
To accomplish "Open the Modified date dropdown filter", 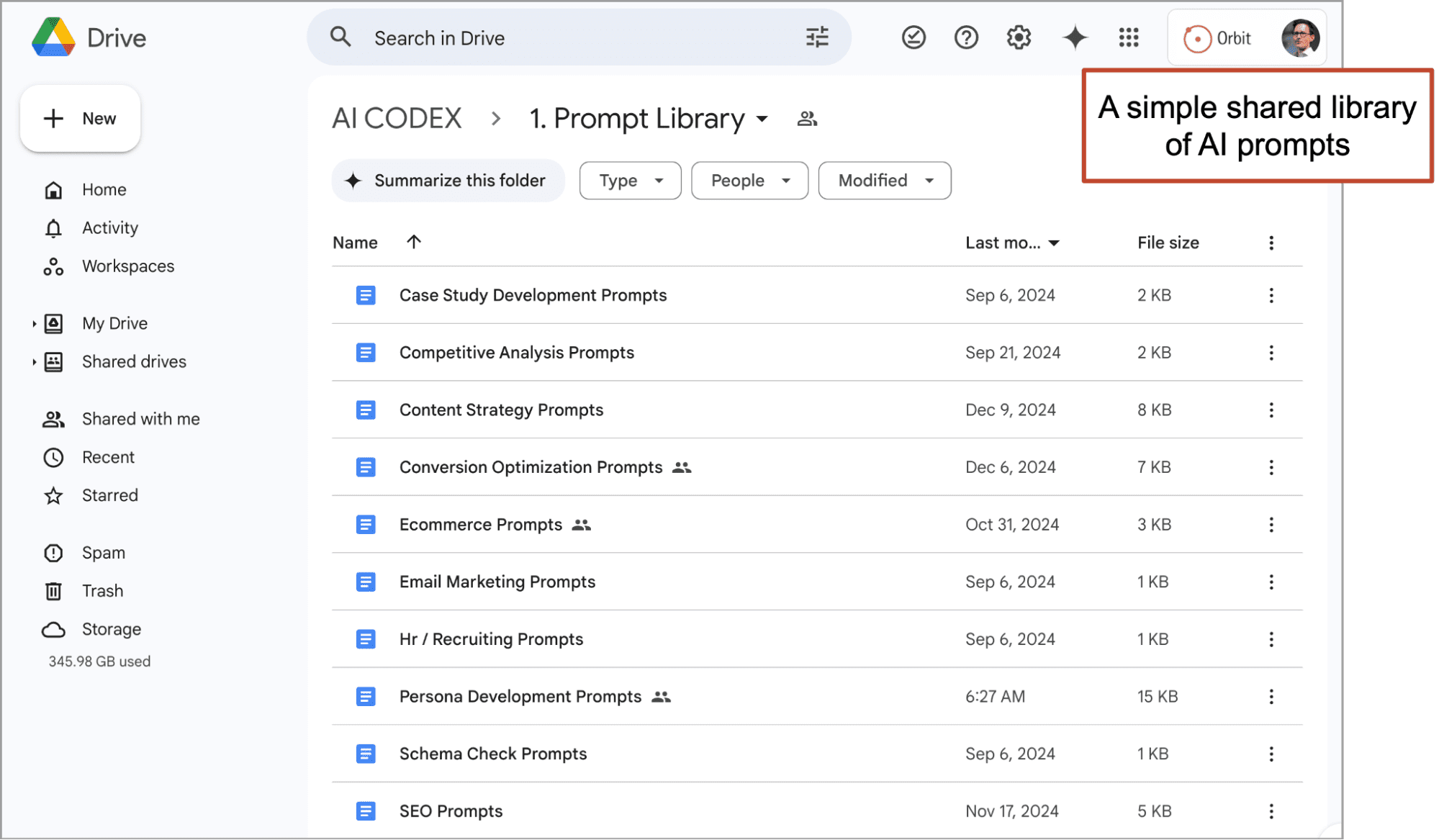I will pos(884,180).
